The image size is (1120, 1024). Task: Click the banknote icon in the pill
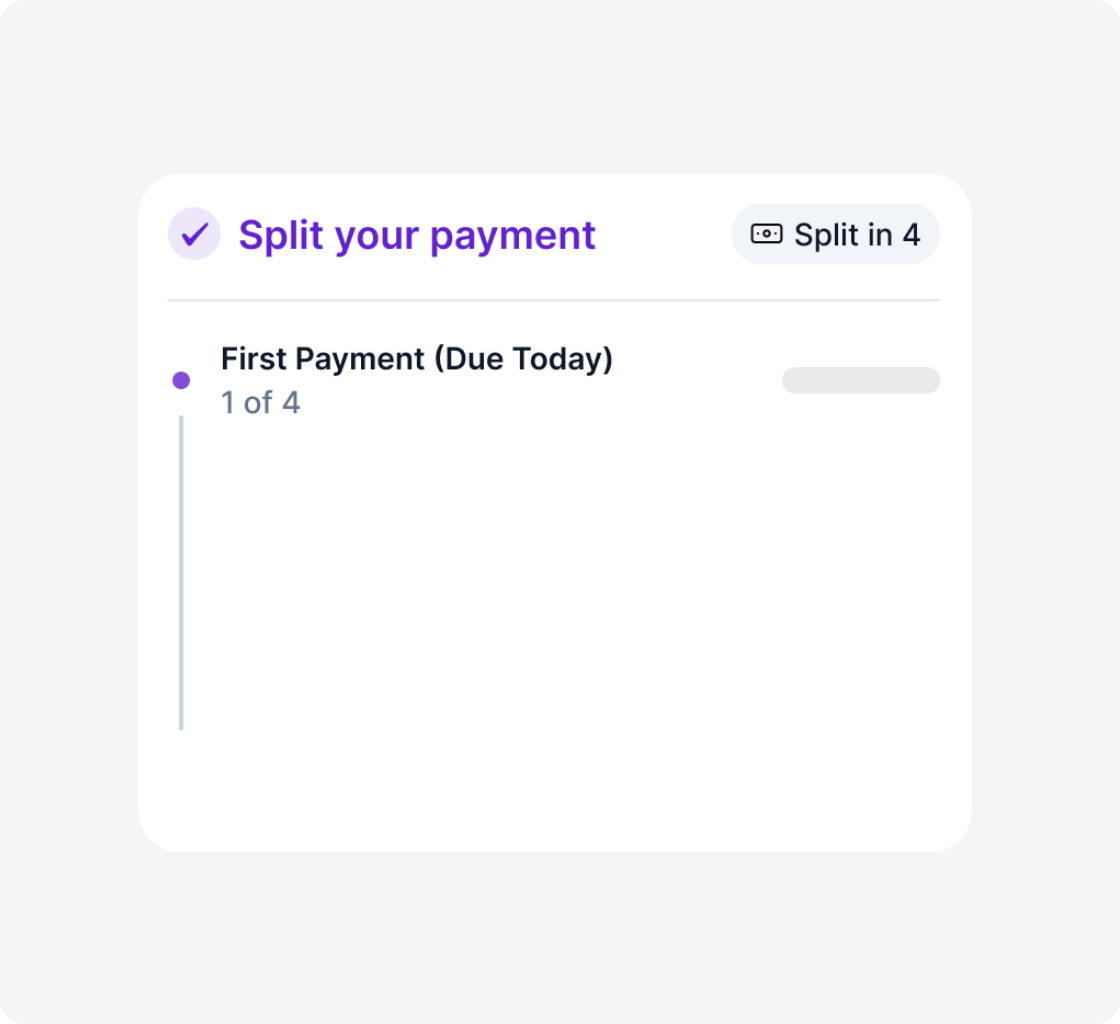(766, 234)
